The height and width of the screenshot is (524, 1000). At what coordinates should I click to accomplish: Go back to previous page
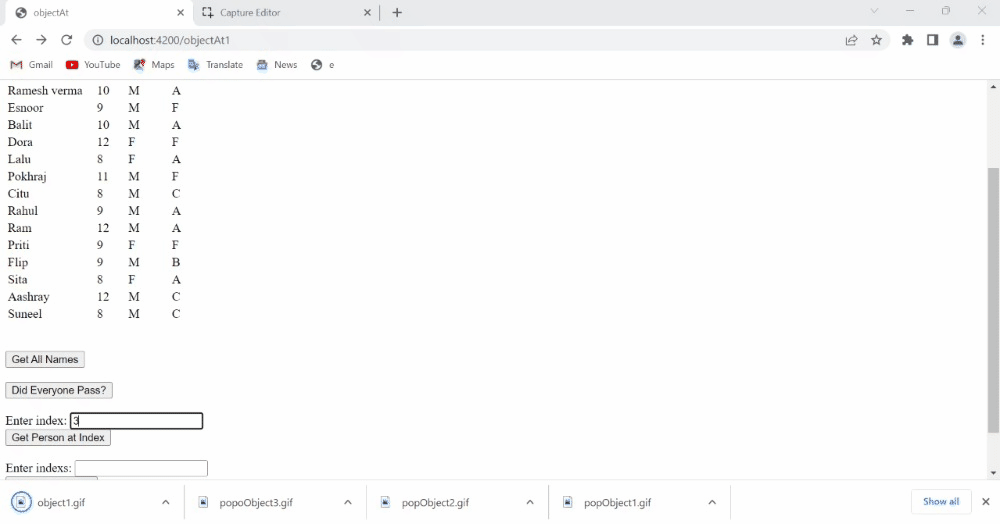point(17,40)
